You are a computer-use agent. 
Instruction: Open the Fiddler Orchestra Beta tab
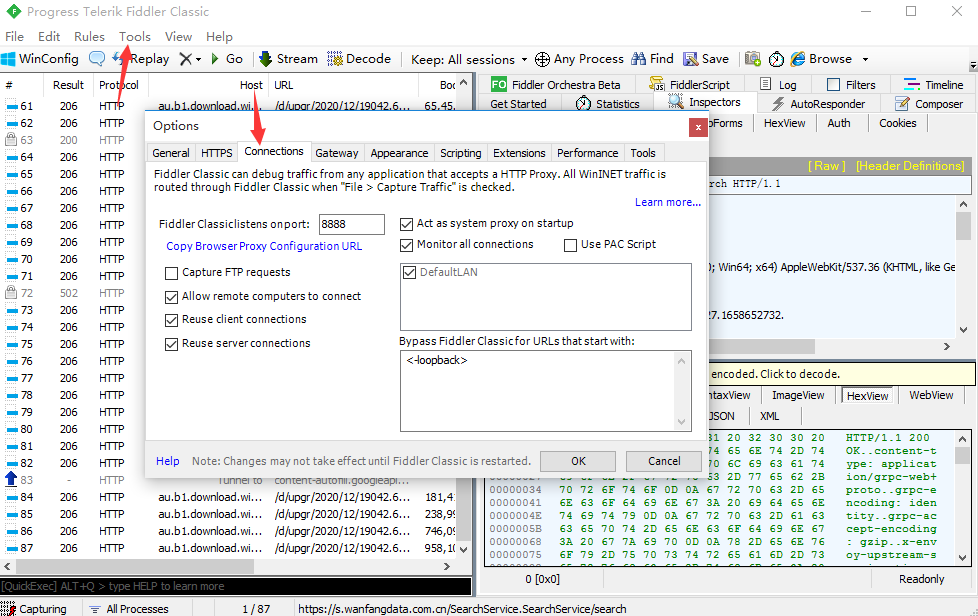[x=556, y=85]
